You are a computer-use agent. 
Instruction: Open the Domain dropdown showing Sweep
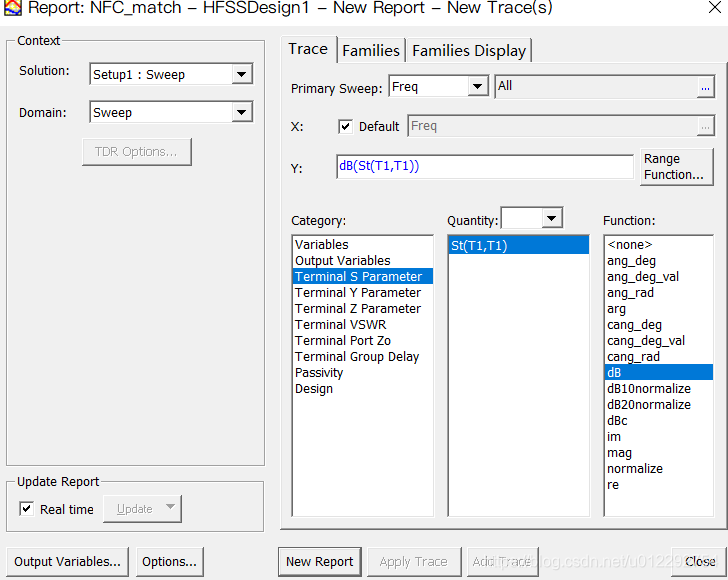(x=171, y=112)
